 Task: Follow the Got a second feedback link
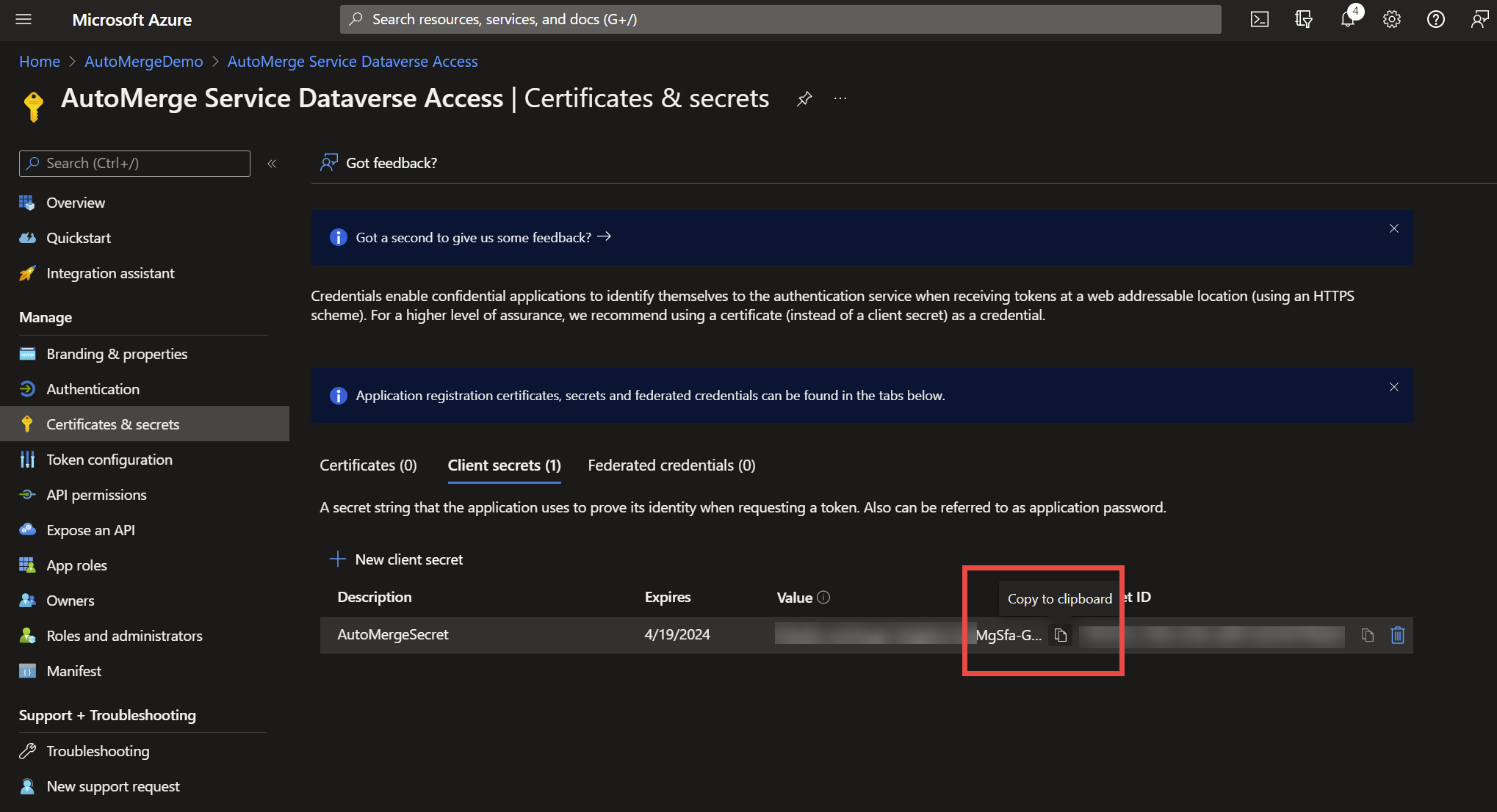click(x=483, y=238)
